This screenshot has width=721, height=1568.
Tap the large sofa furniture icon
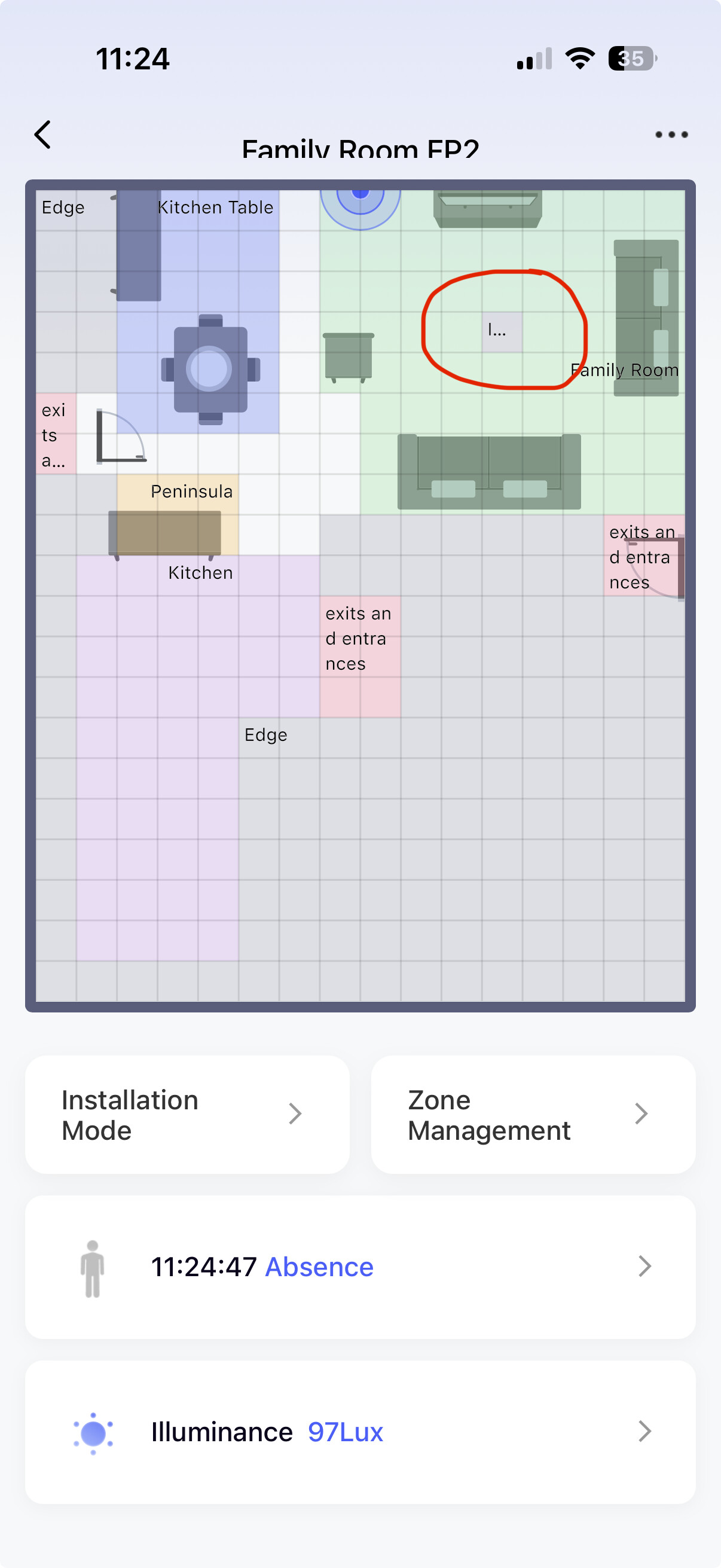point(488,472)
